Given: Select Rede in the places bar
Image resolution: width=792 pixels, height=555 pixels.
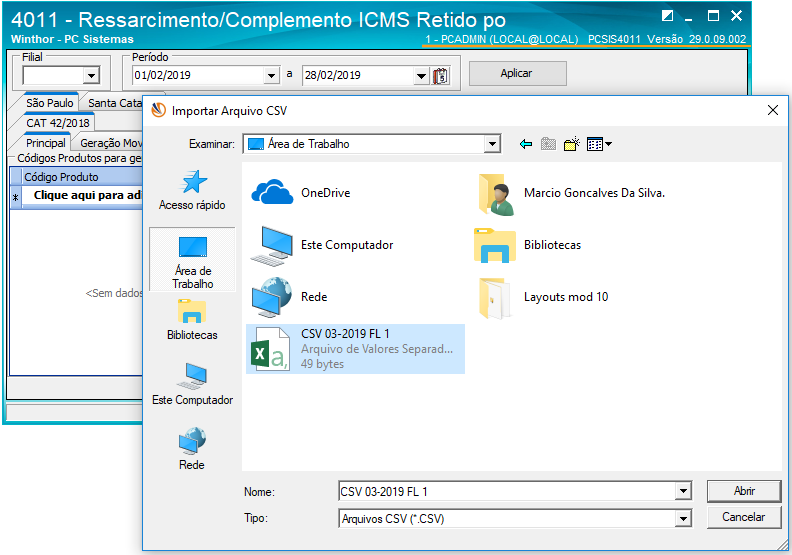Looking at the screenshot, I should pos(192,449).
